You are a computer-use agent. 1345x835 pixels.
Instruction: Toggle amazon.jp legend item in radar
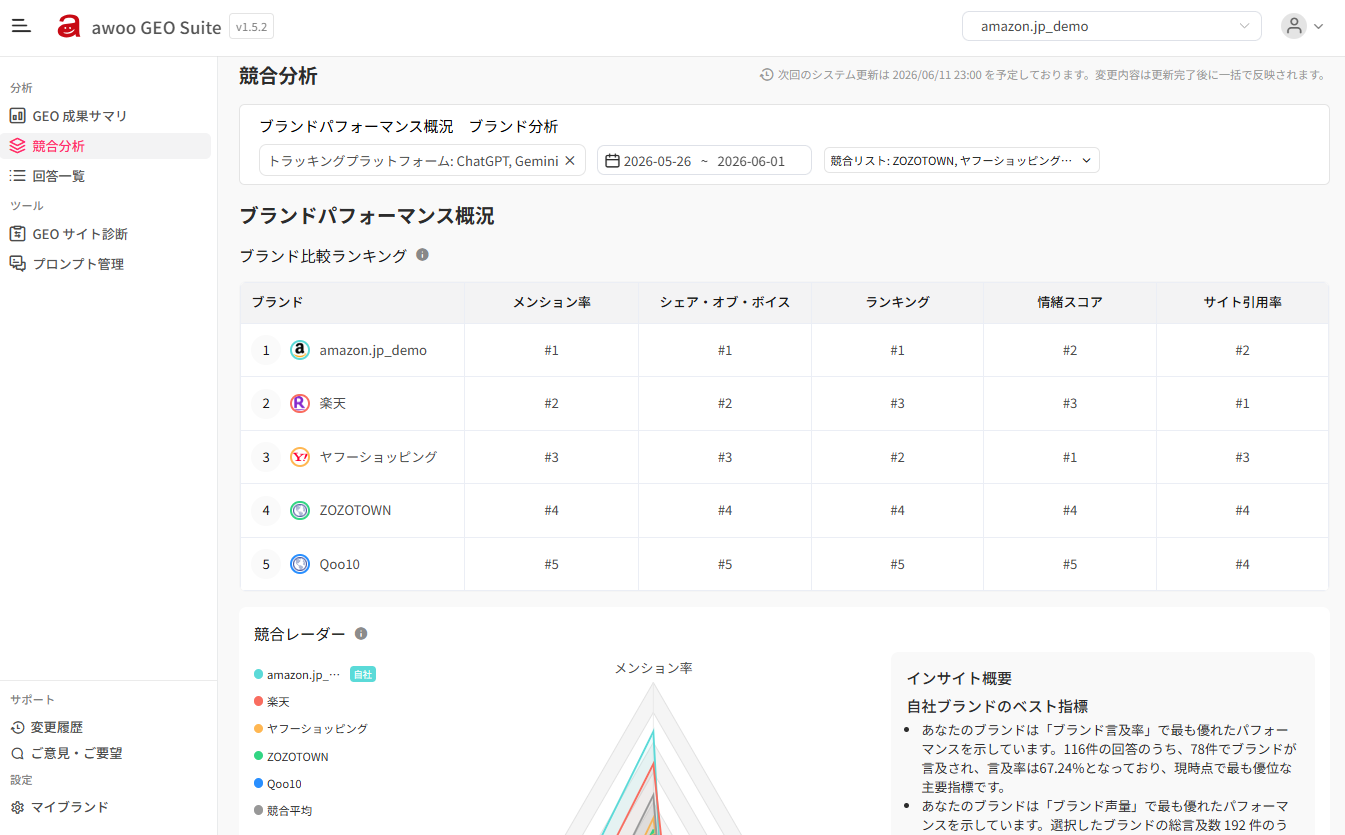click(298, 675)
